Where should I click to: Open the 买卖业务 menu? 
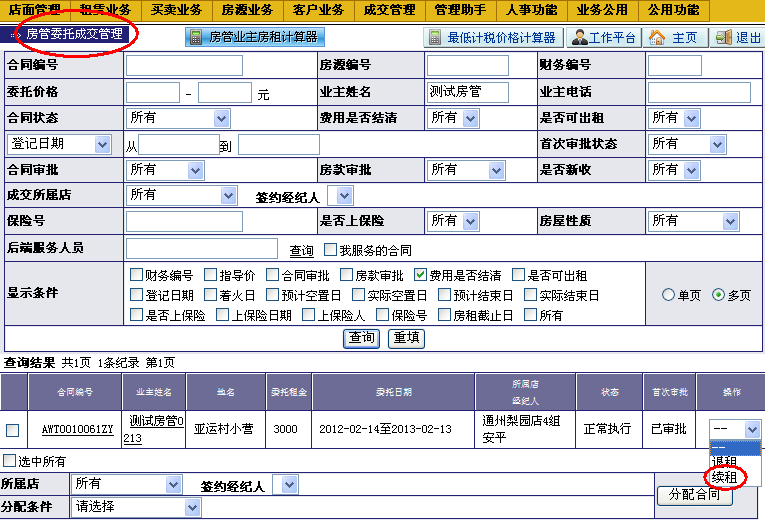point(177,10)
